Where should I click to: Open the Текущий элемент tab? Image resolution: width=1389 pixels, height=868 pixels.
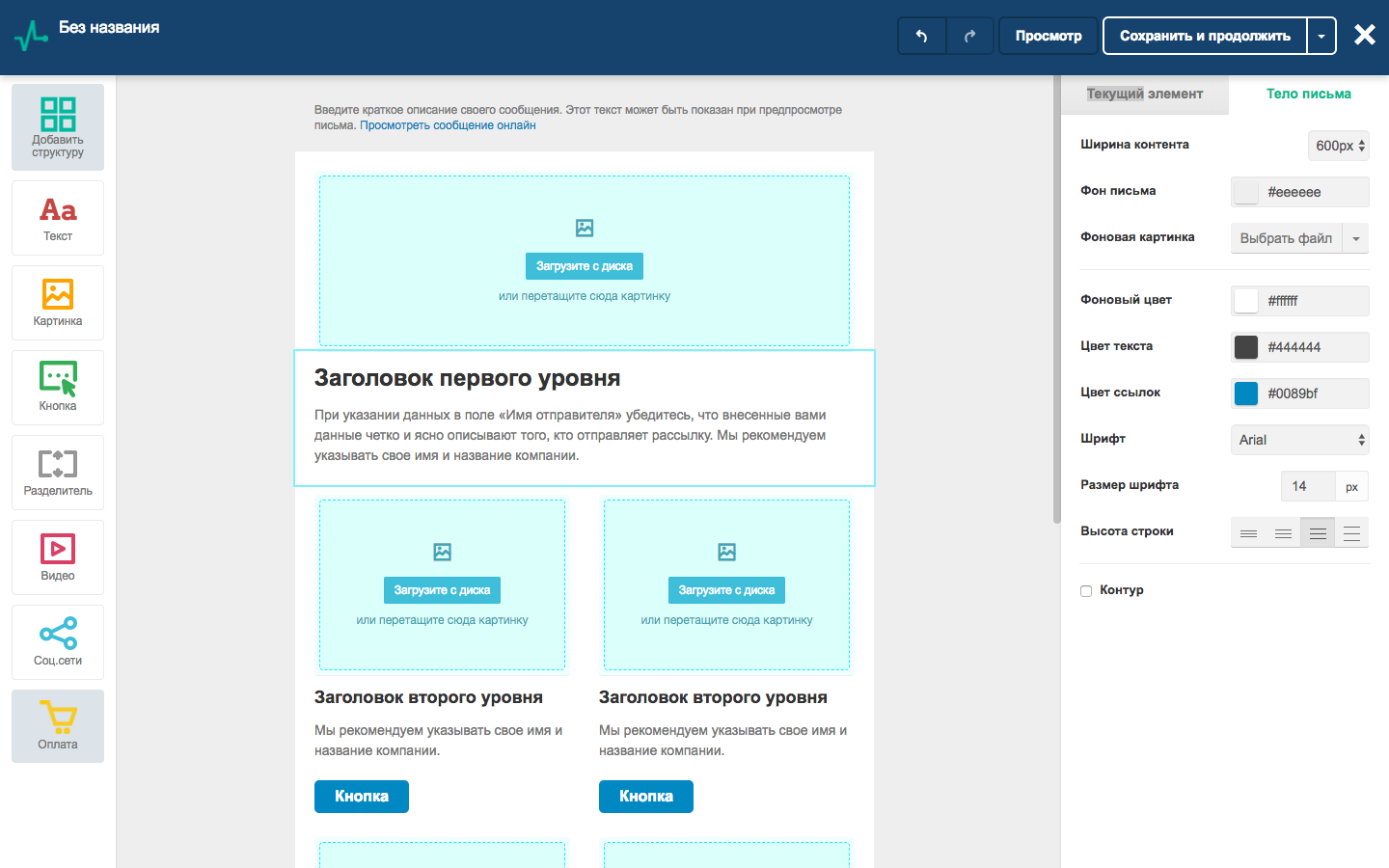pyautogui.click(x=1146, y=94)
